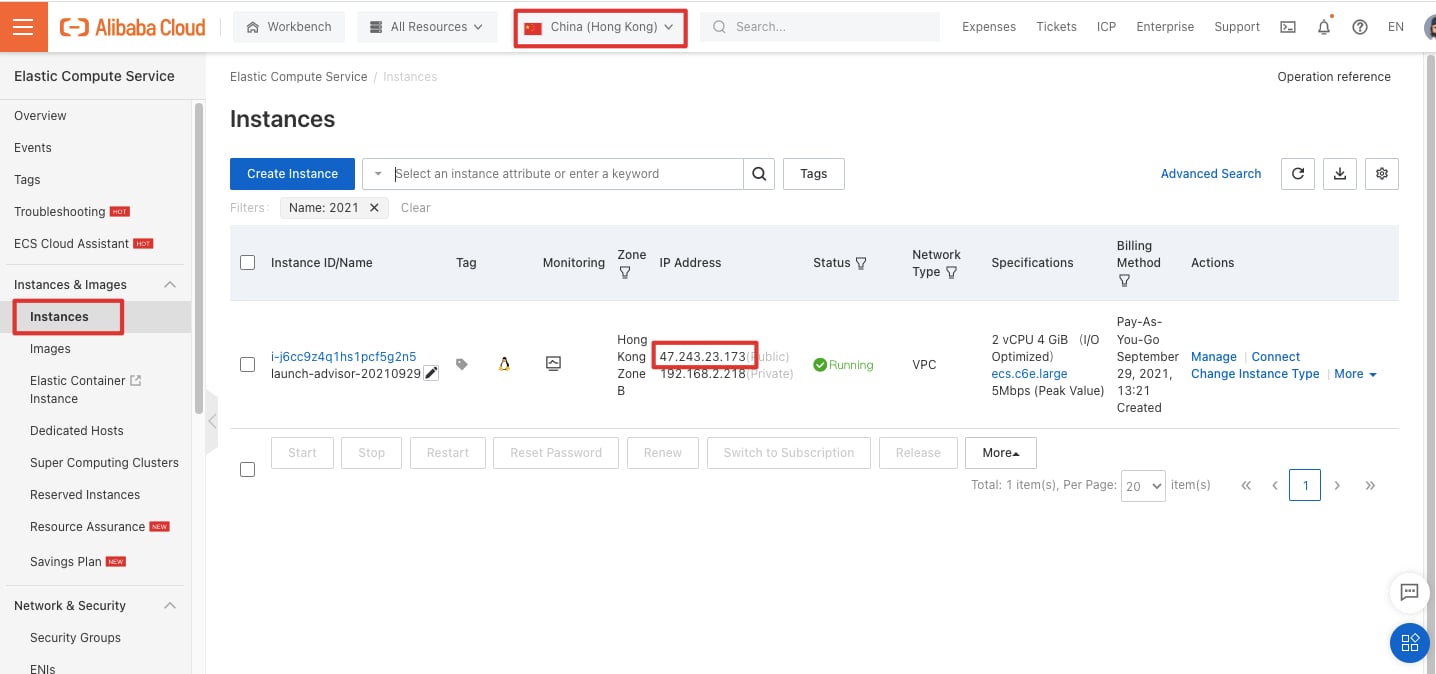Click the tag icon for launch-advisor instance

point(462,365)
